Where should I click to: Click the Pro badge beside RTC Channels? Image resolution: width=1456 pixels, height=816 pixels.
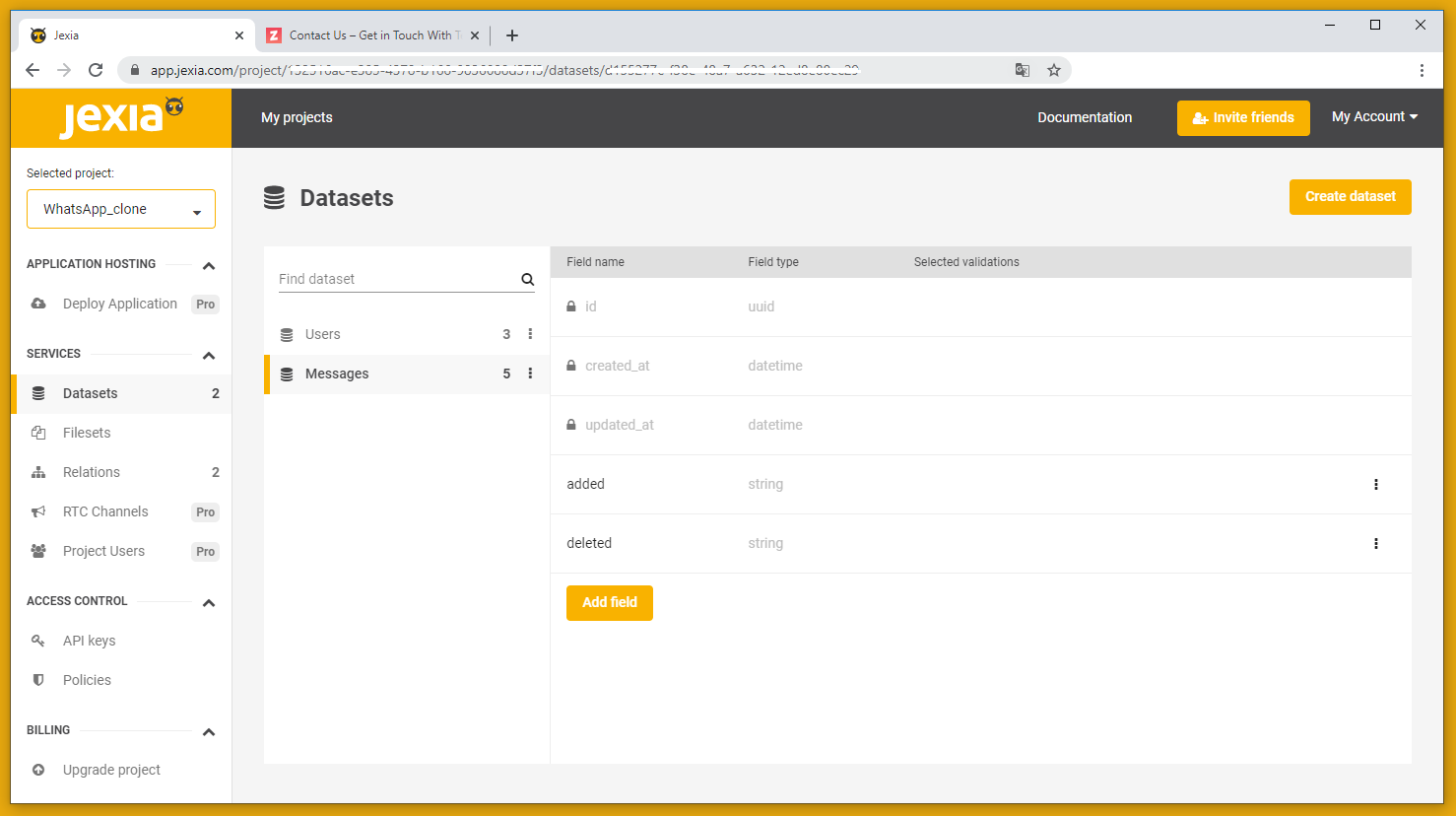205,512
